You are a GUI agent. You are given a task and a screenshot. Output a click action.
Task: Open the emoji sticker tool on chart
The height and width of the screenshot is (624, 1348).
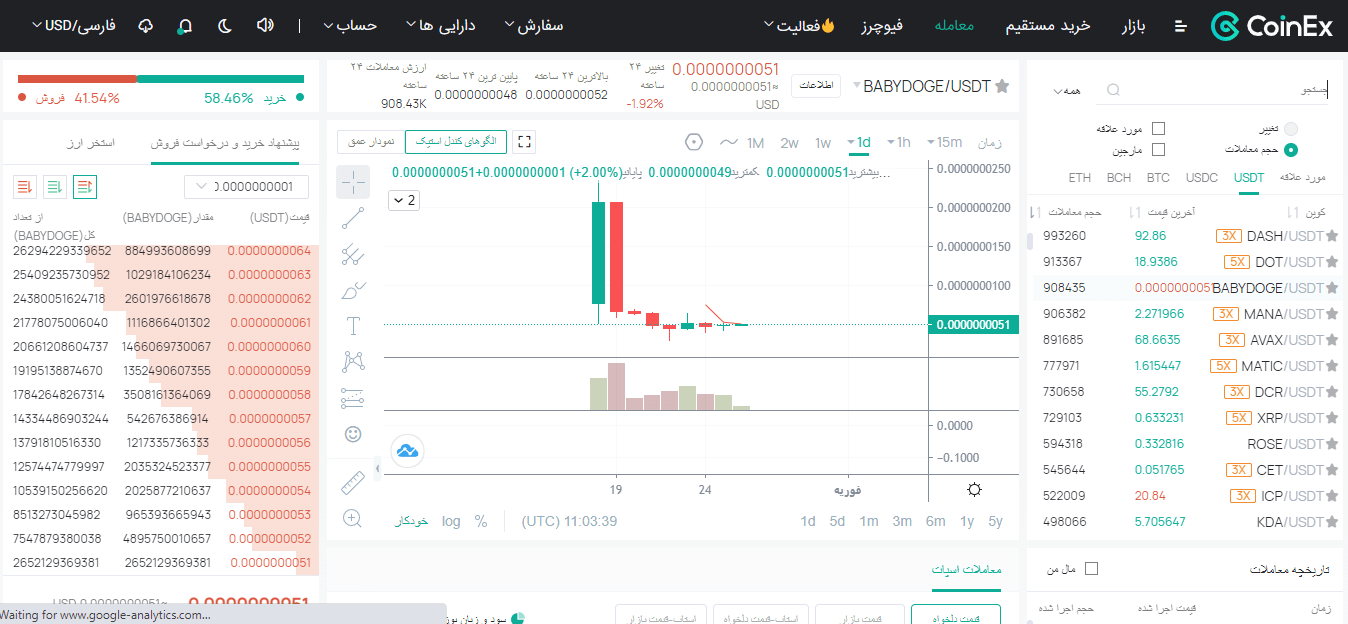[x=352, y=436]
